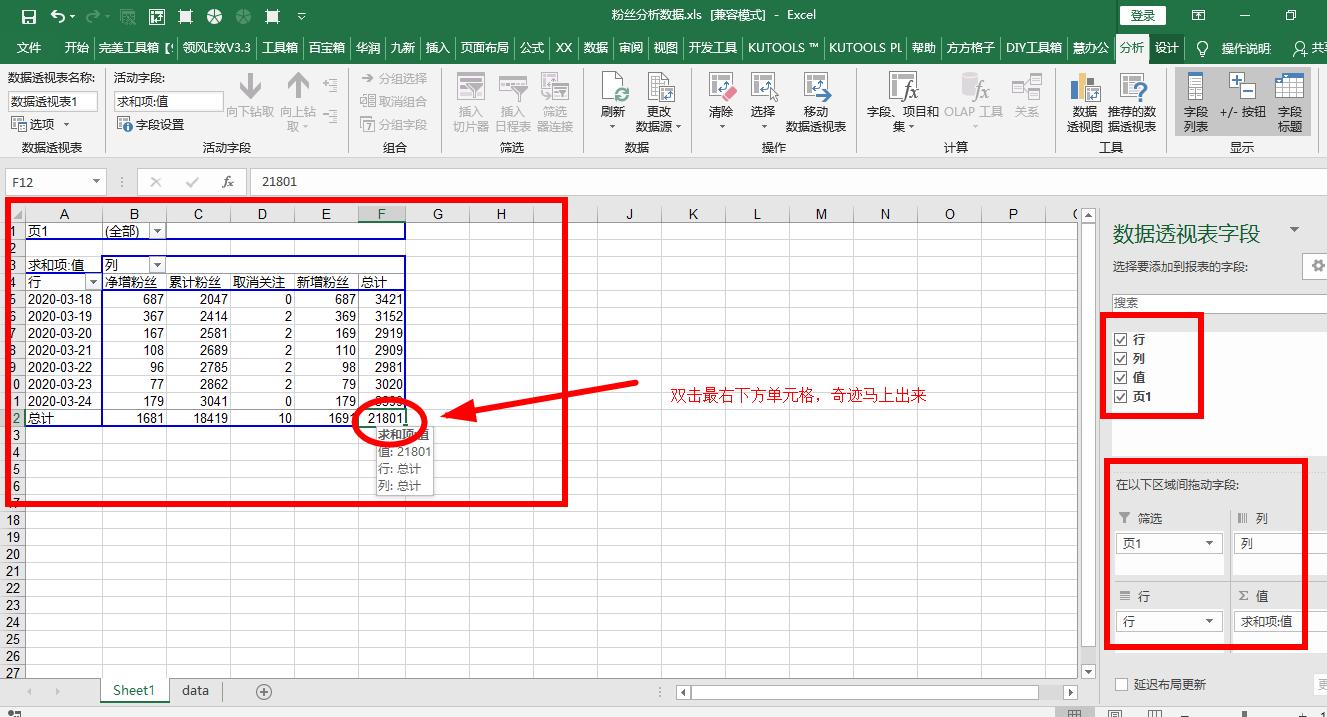The height and width of the screenshot is (717, 1327).
Task: Open the 数据透视图 (PivotChart) tool
Action: click(1086, 100)
